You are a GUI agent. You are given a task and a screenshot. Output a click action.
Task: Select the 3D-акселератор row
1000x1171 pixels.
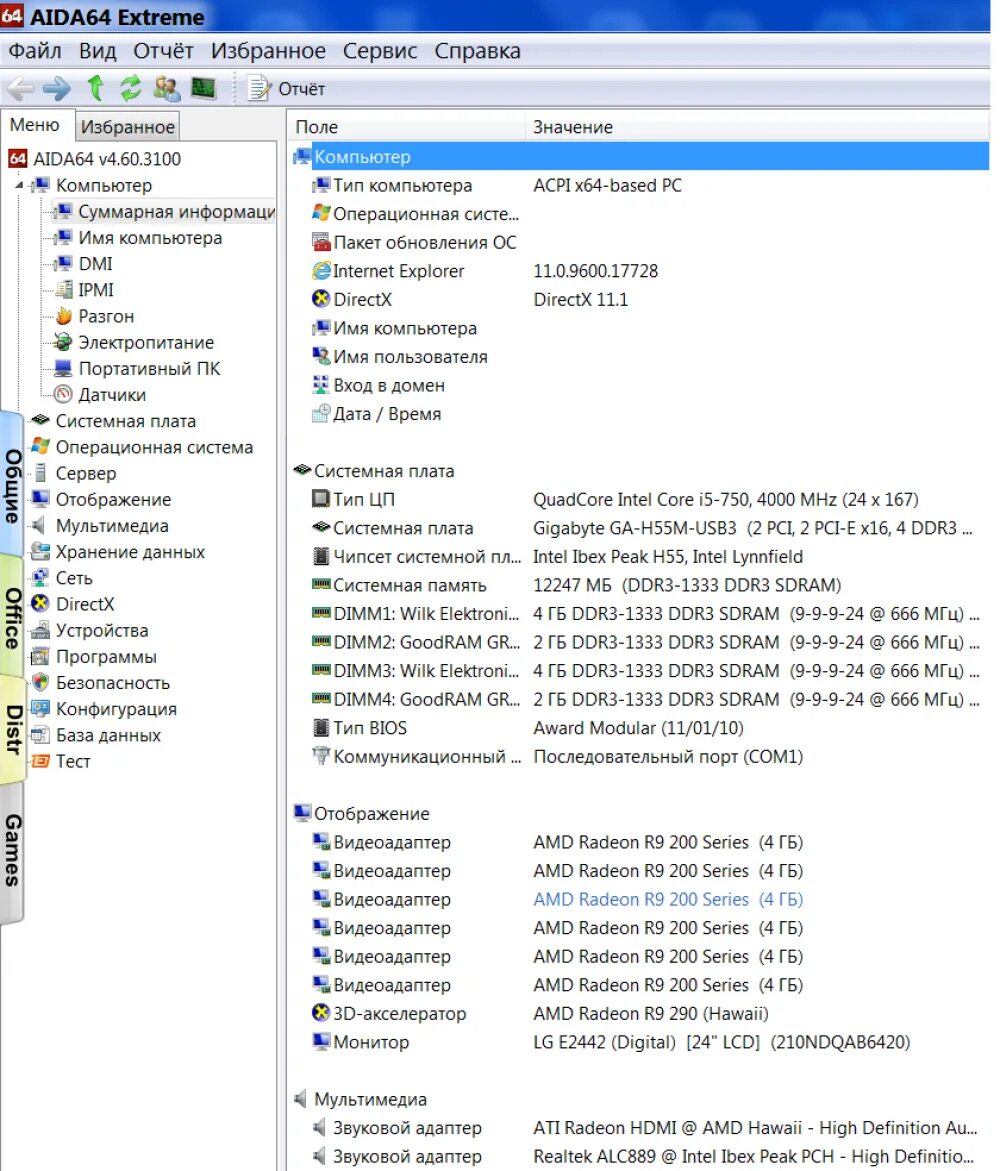[x=640, y=1013]
